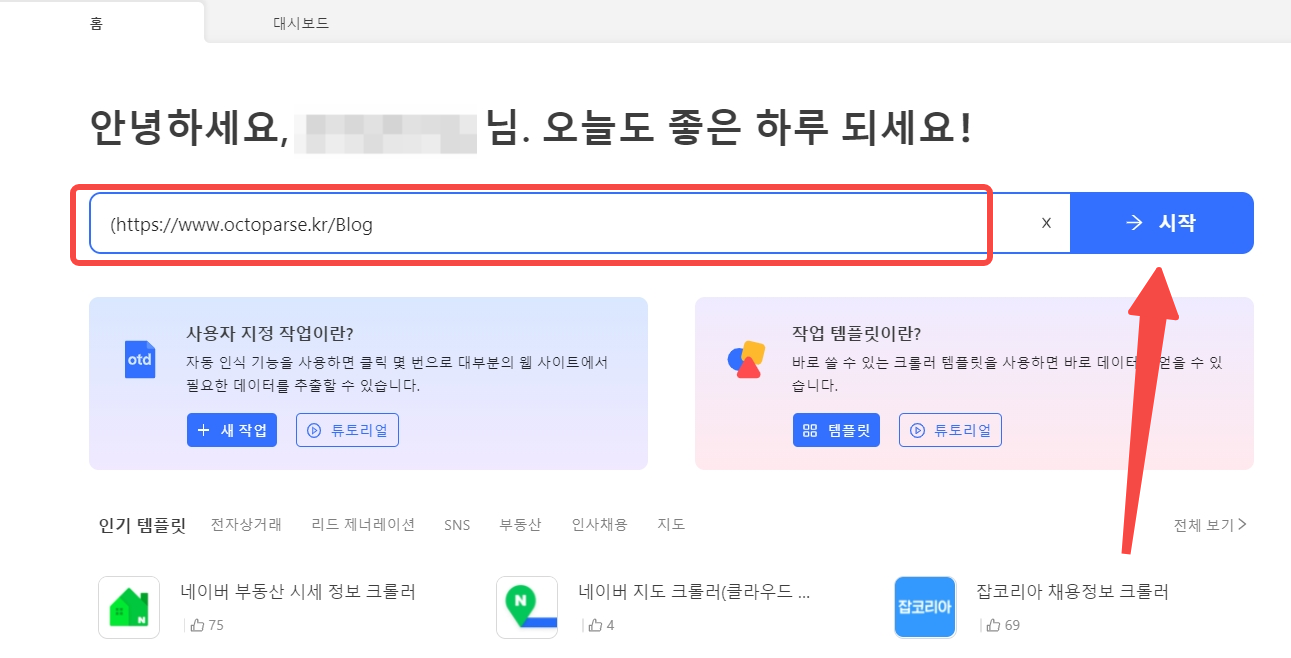
Task: Expand full list via 전체 보기
Action: coord(1210,524)
